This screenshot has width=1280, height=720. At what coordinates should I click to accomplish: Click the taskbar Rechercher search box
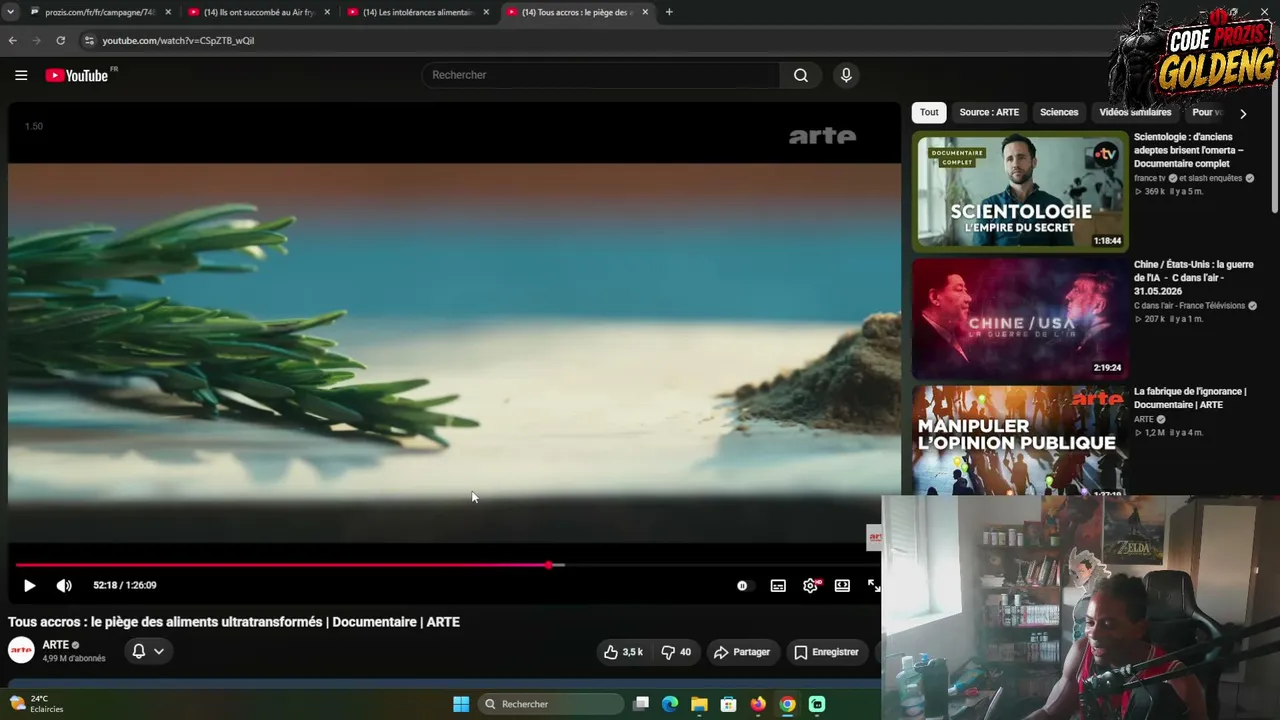coord(551,704)
